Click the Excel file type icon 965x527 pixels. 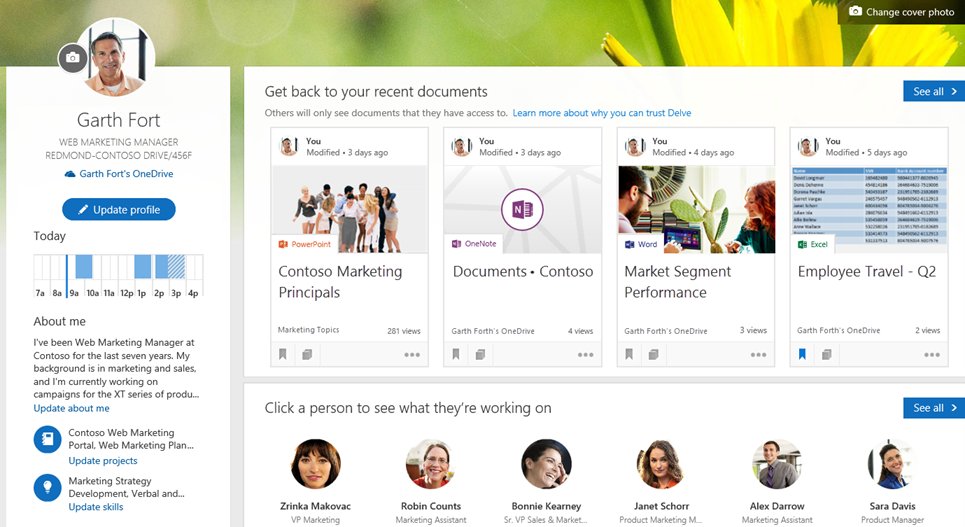803,244
